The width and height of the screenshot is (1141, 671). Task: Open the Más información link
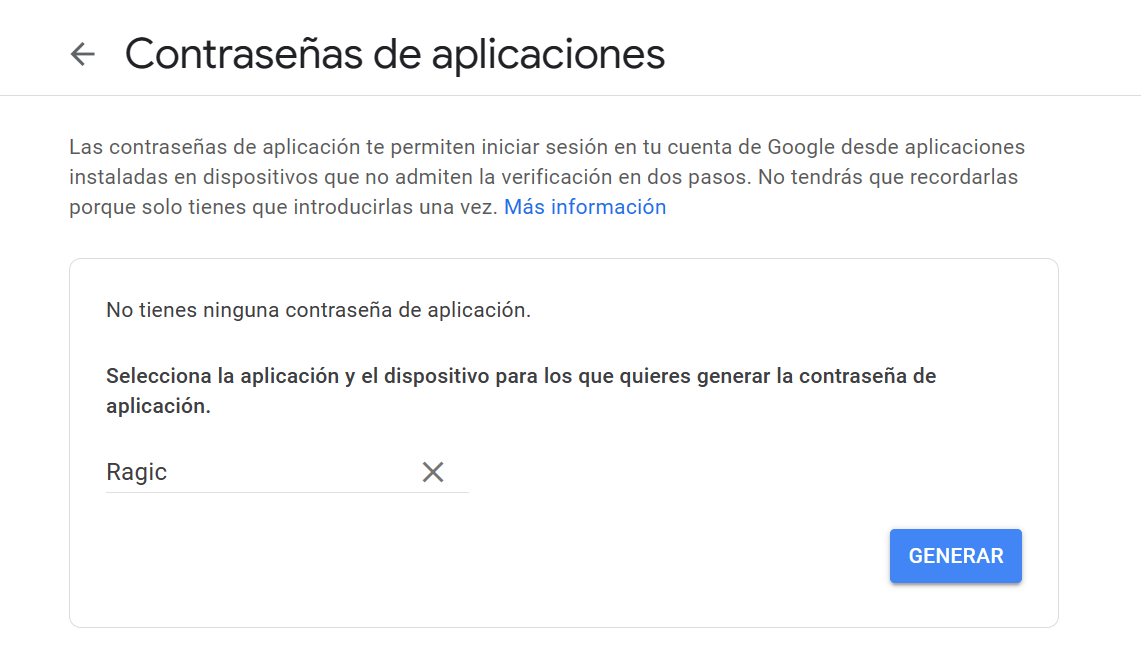tap(585, 207)
